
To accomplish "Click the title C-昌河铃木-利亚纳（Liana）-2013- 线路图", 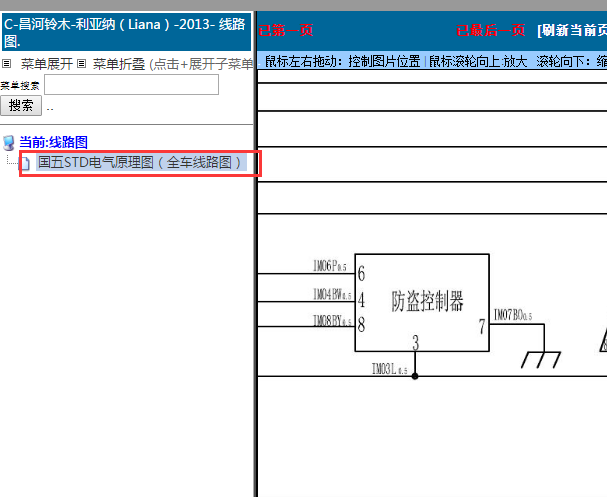I will (x=126, y=32).
